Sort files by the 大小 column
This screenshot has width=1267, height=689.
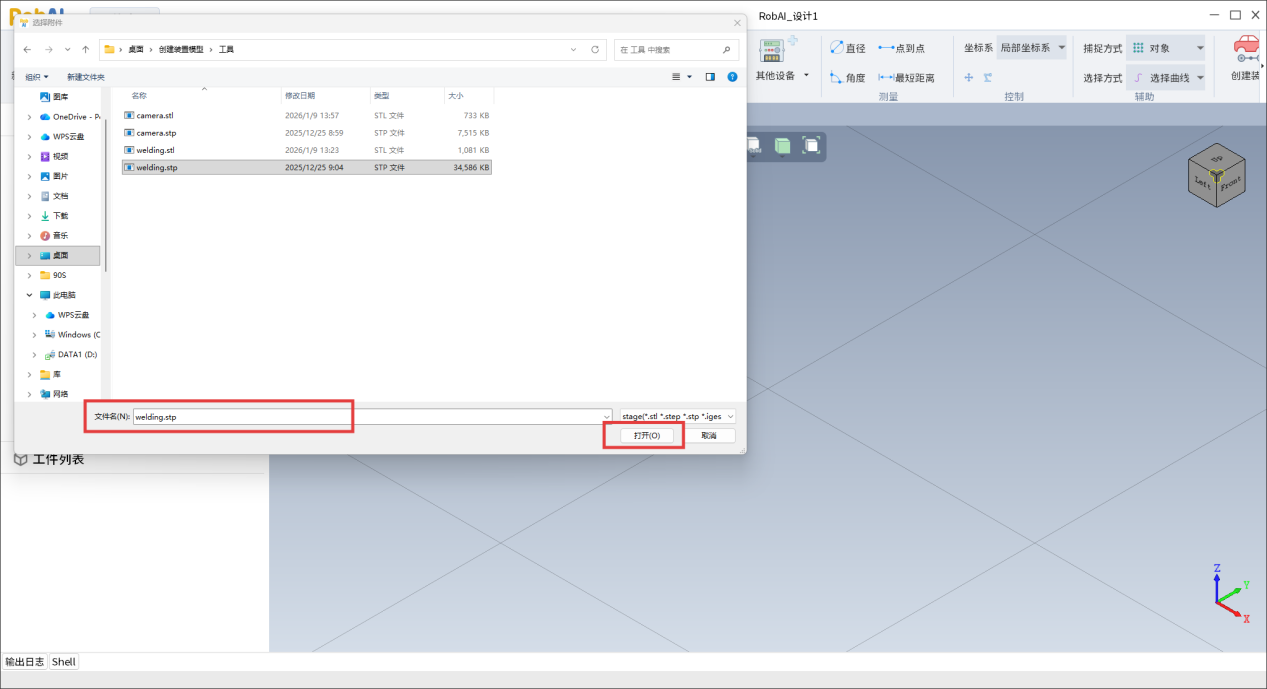(x=455, y=96)
